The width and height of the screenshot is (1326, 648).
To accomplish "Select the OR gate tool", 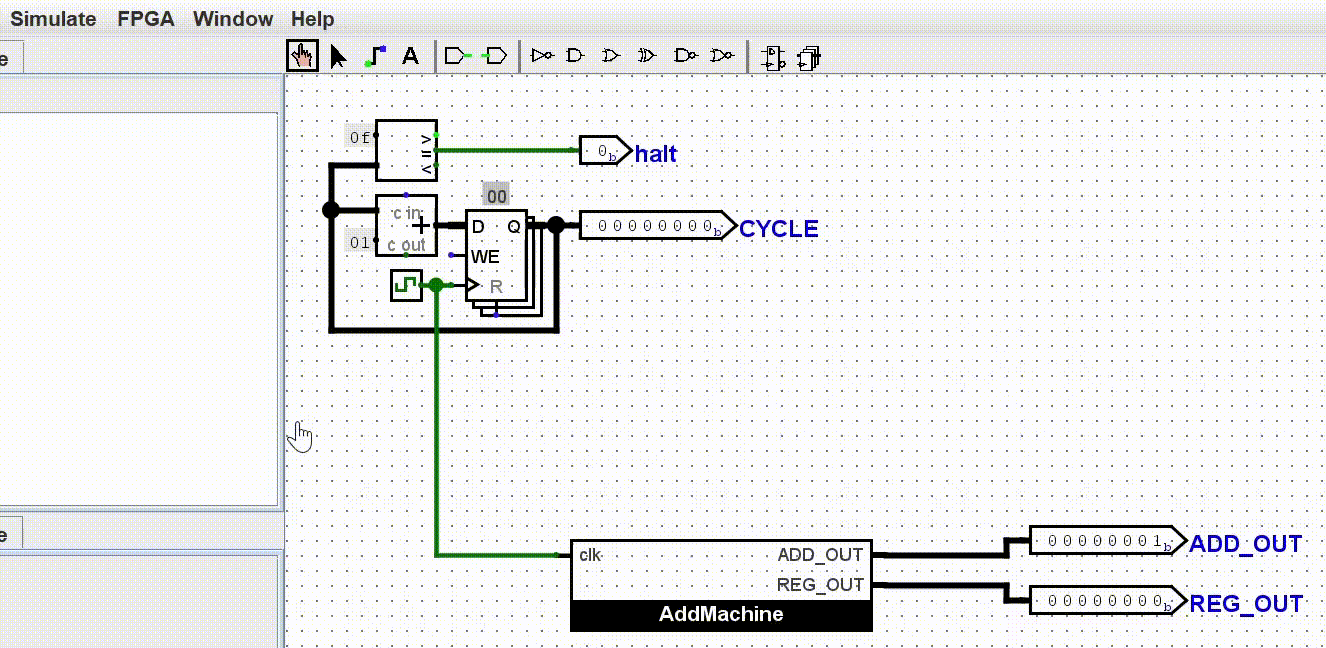I will pyautogui.click(x=610, y=56).
